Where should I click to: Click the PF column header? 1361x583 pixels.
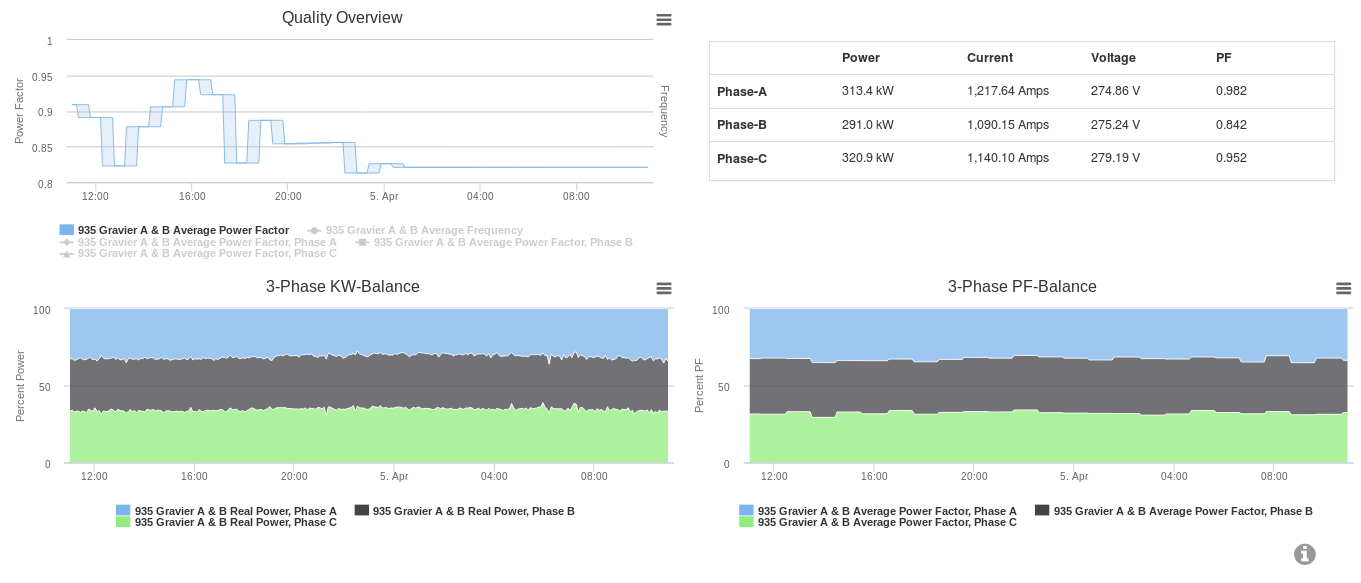point(1224,58)
